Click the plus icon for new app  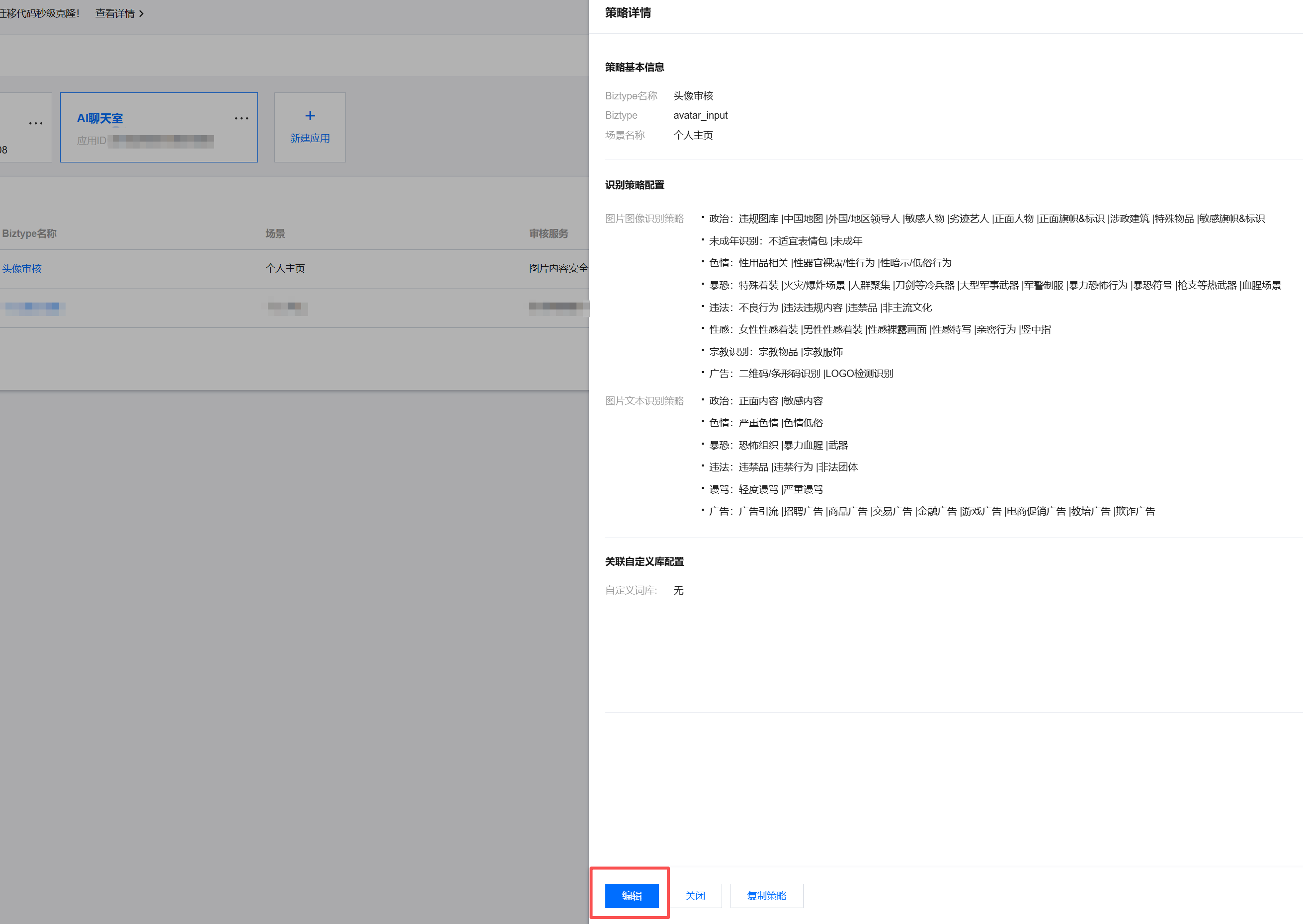click(310, 116)
